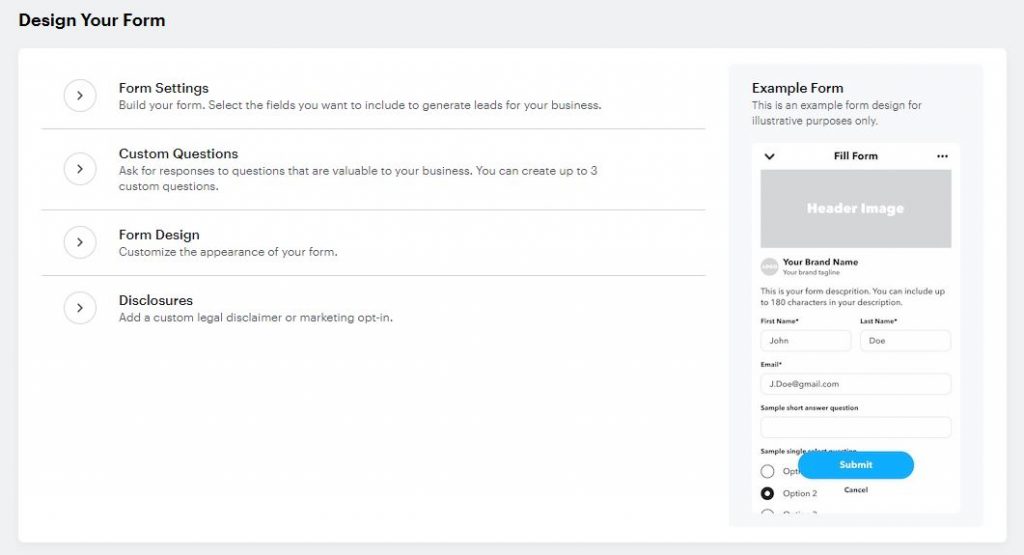Click the Email field with J.Doe@gmail.com
This screenshot has width=1024, height=555.
click(856, 384)
